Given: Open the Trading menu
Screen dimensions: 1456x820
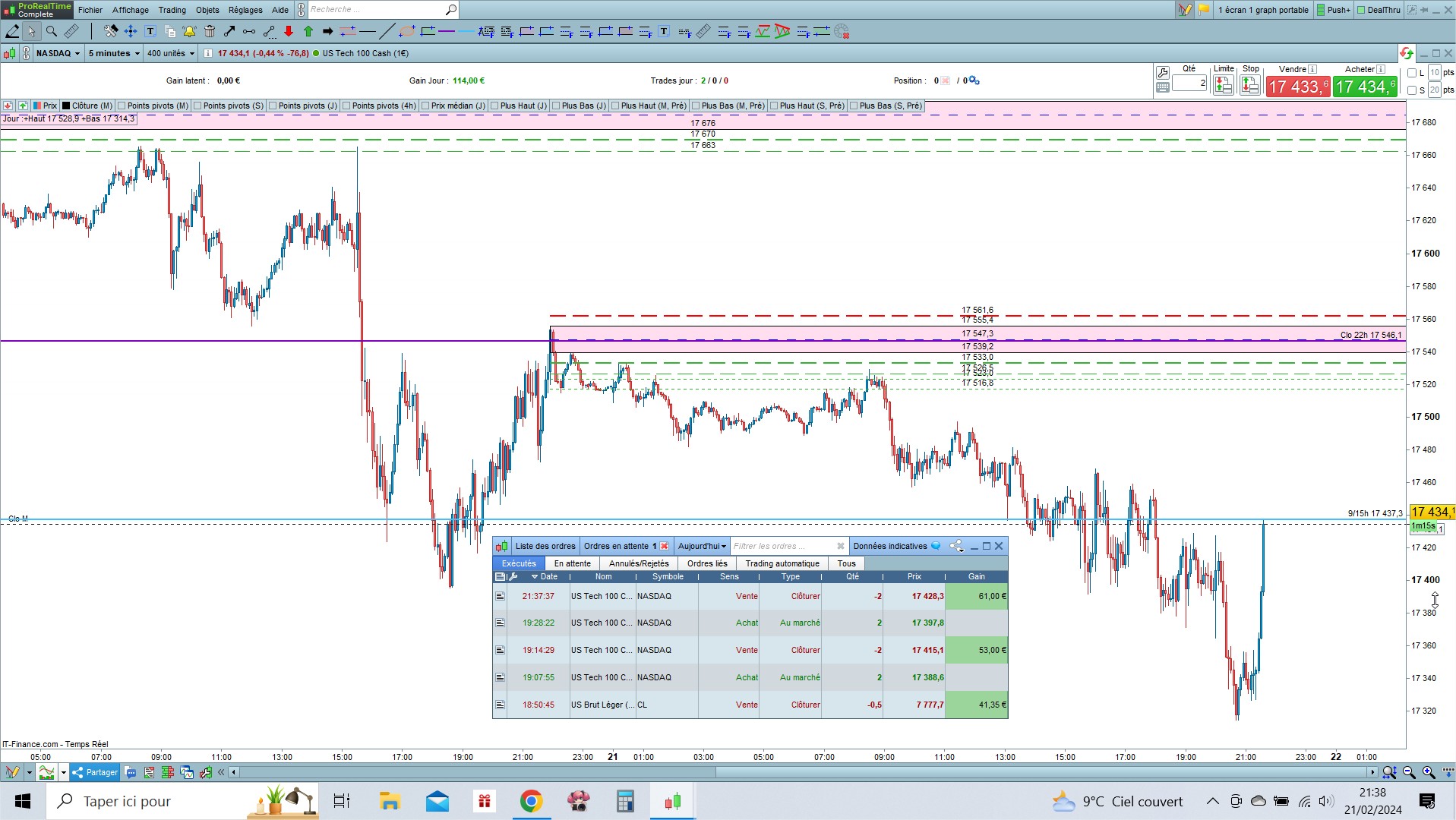Looking at the screenshot, I should pyautogui.click(x=172, y=10).
